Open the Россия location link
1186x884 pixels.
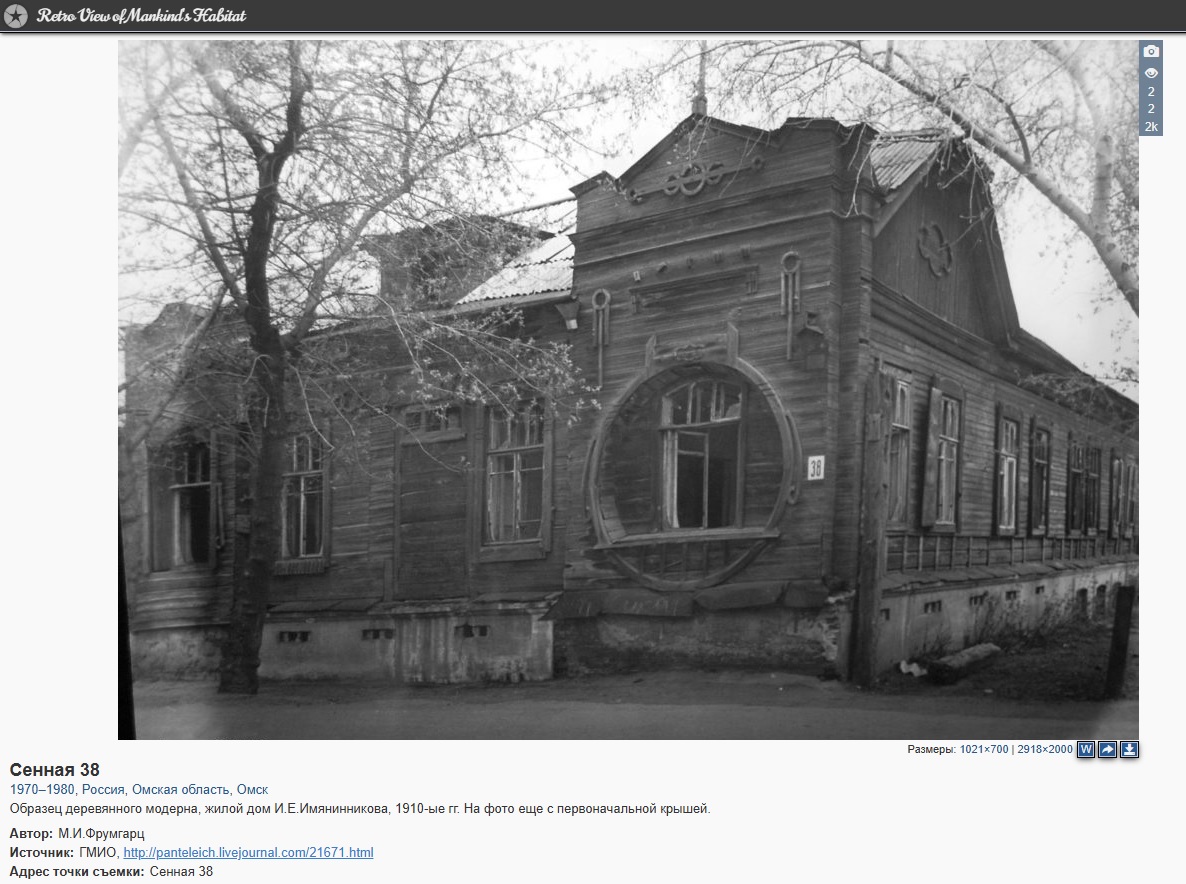coord(103,790)
